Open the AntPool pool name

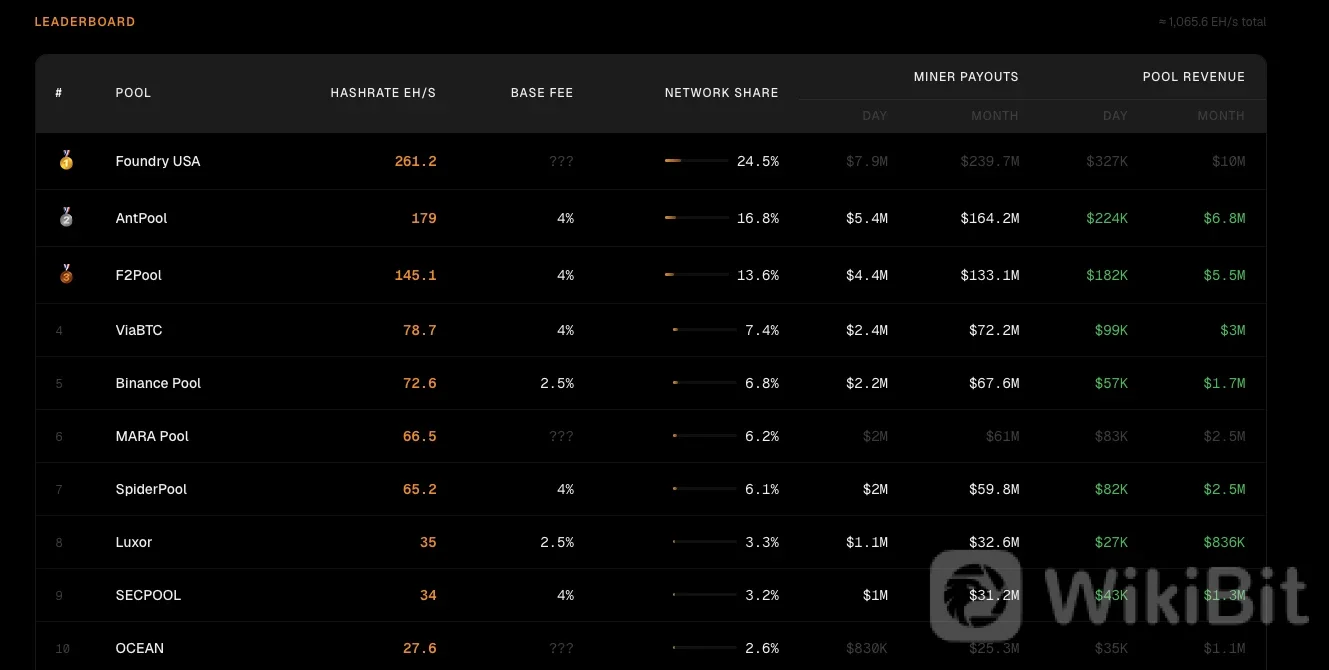click(x=141, y=218)
